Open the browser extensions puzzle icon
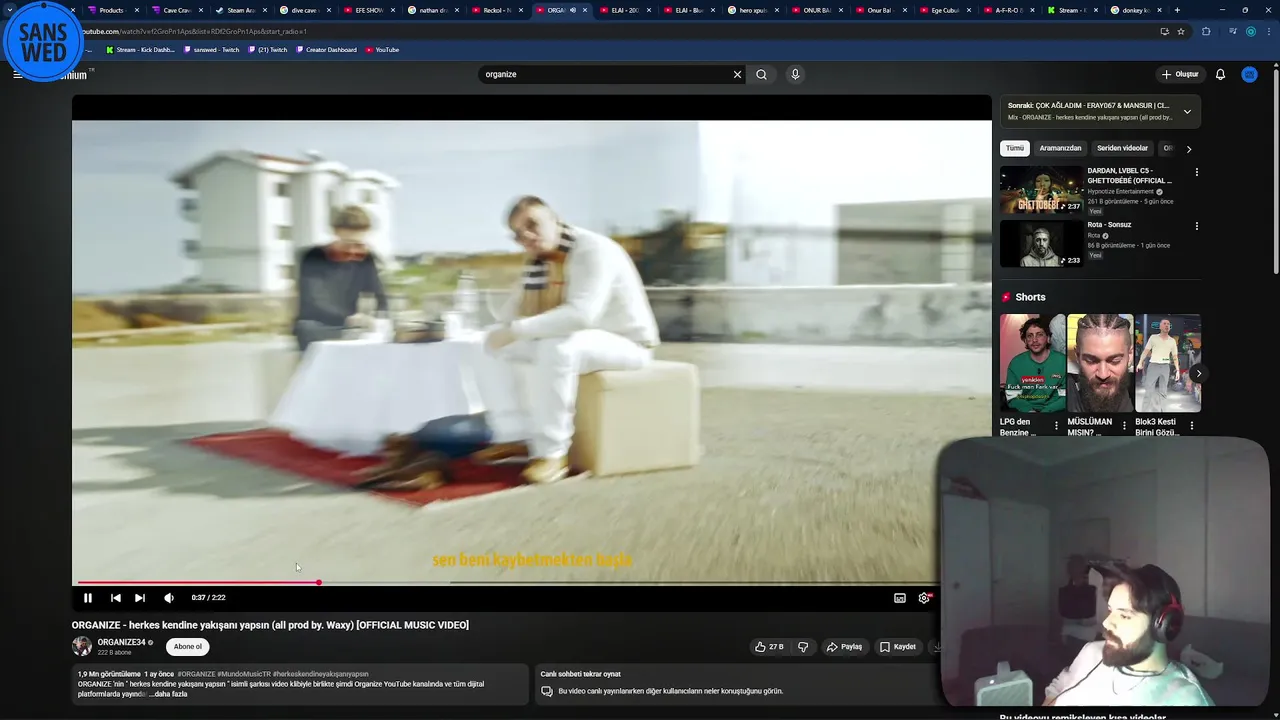Viewport: 1280px width, 720px height. coord(1206,31)
